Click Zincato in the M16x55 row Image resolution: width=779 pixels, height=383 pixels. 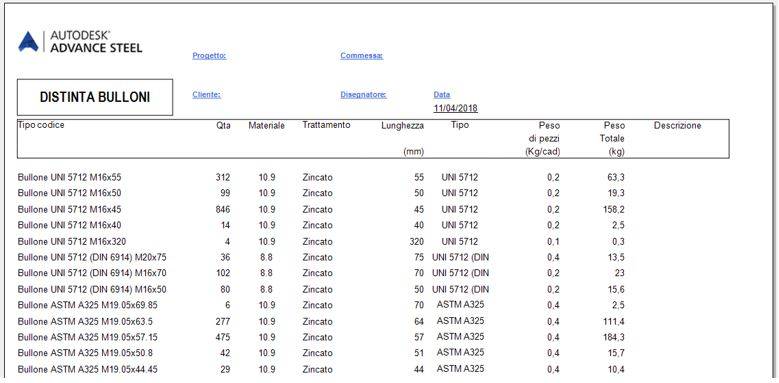pyautogui.click(x=317, y=177)
